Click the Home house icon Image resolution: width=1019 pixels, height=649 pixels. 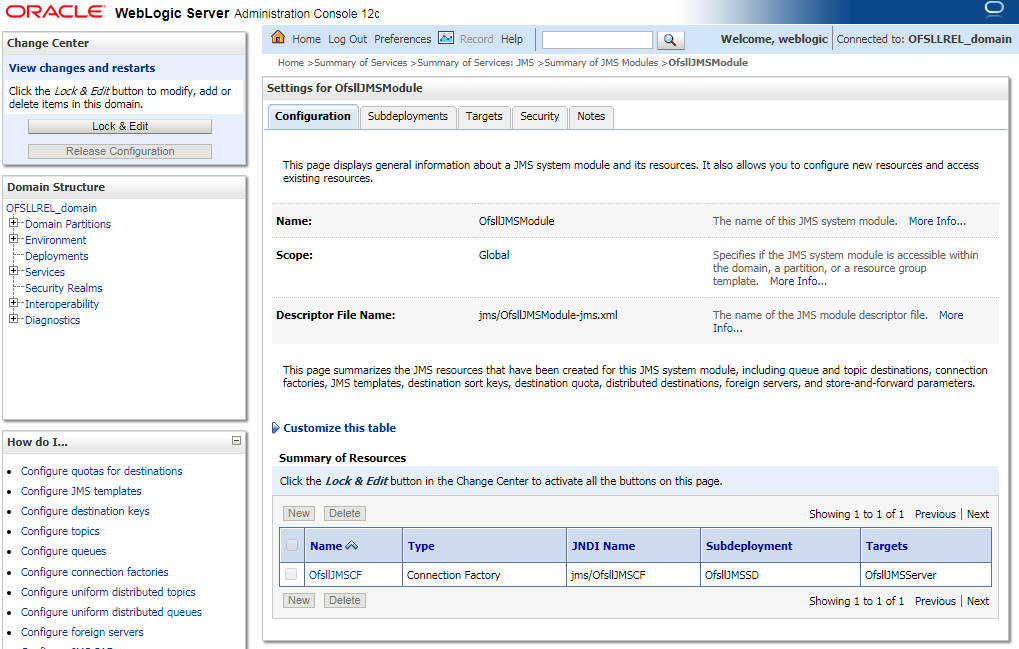(278, 37)
